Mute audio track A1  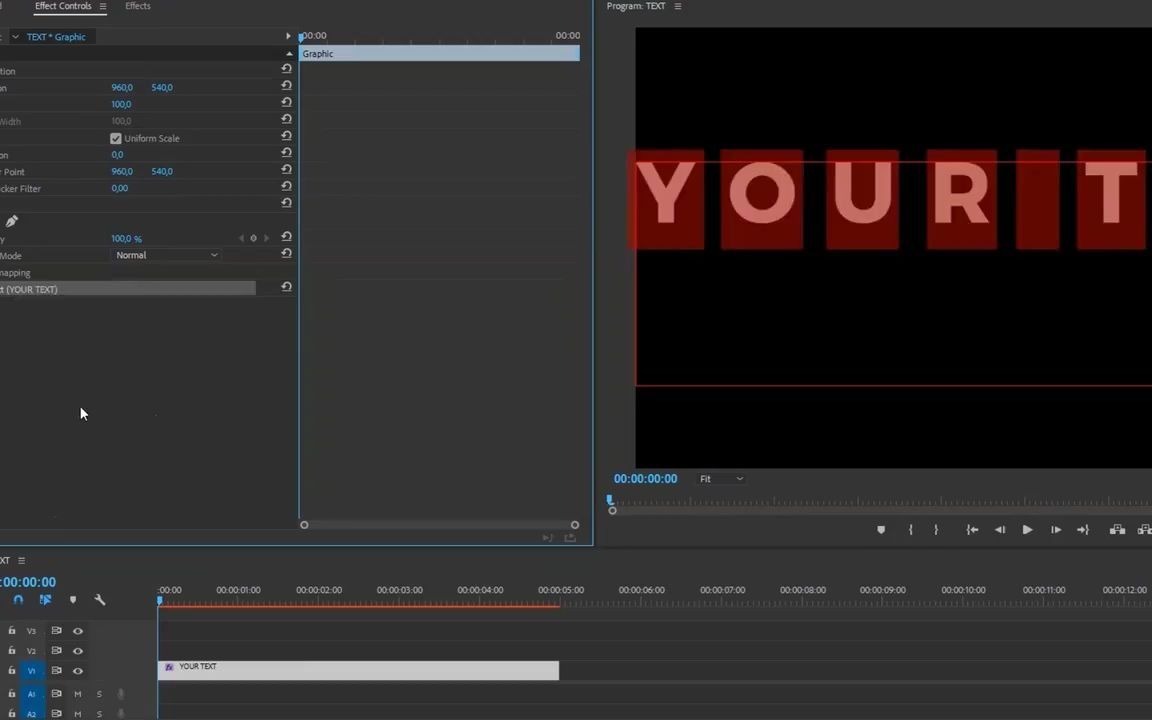pyautogui.click(x=78, y=694)
